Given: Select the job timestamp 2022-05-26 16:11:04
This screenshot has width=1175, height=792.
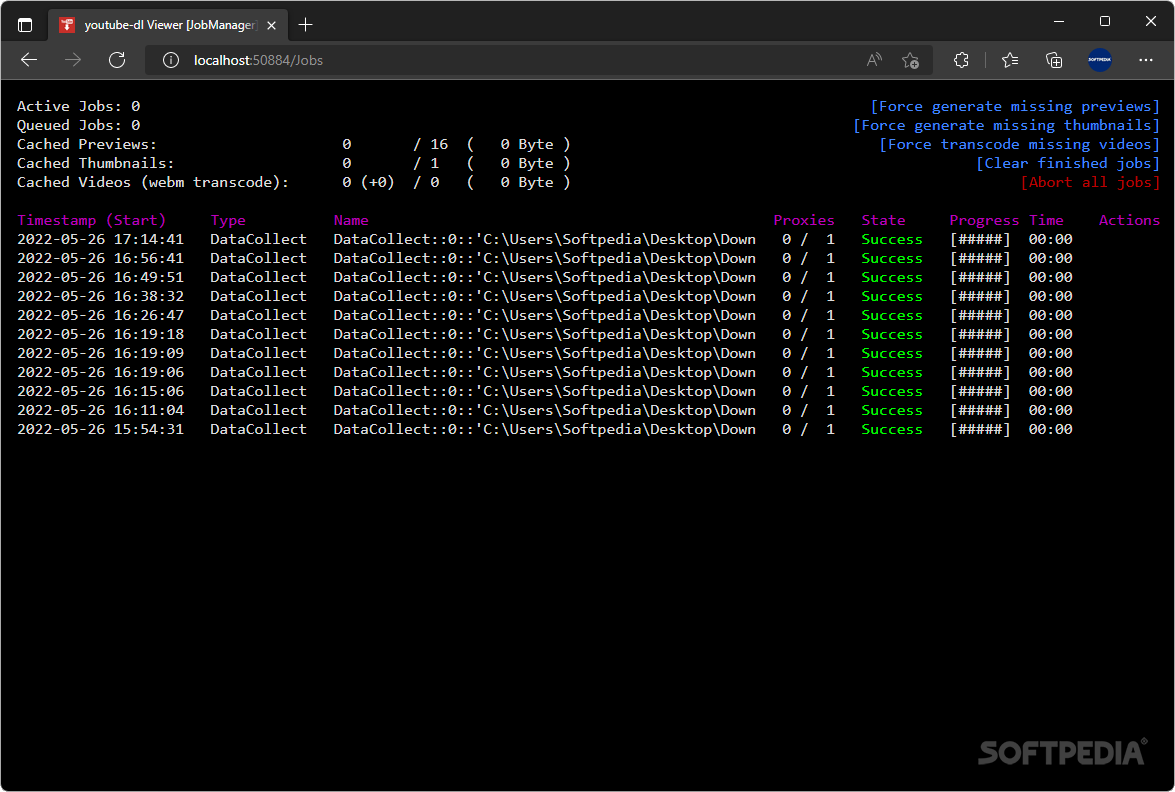Looking at the screenshot, I should tap(100, 410).
